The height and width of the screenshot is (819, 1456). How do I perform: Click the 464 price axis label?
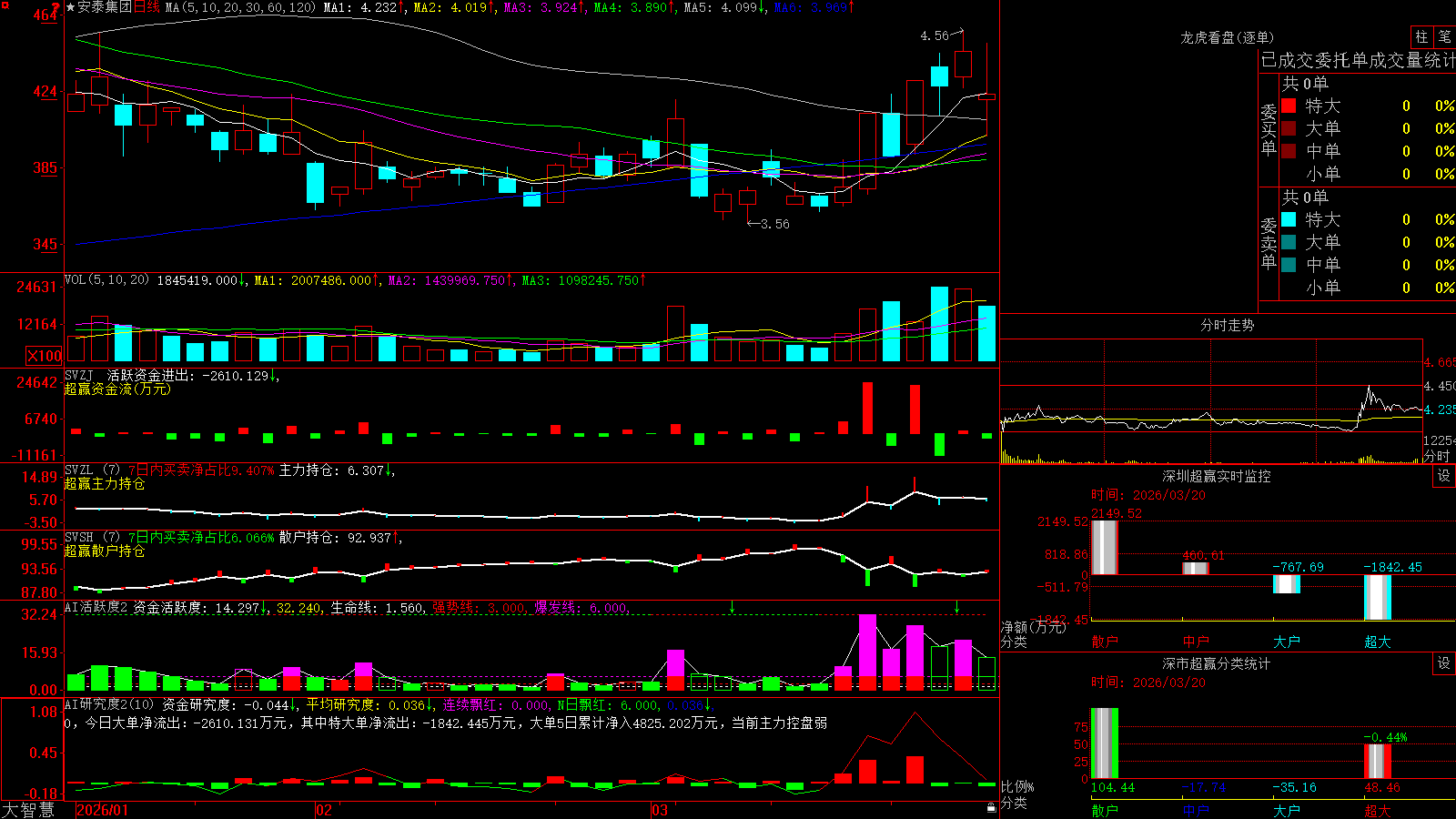[x=45, y=15]
